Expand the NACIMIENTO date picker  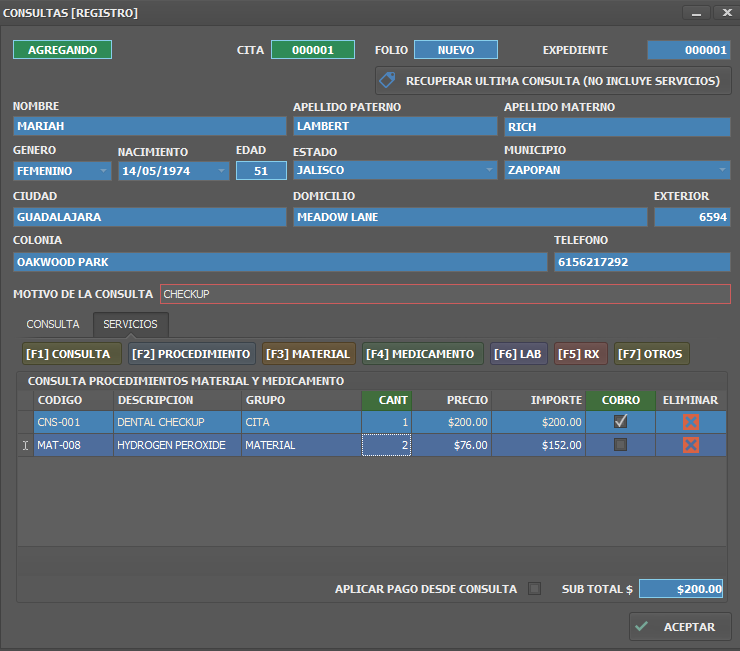pyautogui.click(x=221, y=171)
